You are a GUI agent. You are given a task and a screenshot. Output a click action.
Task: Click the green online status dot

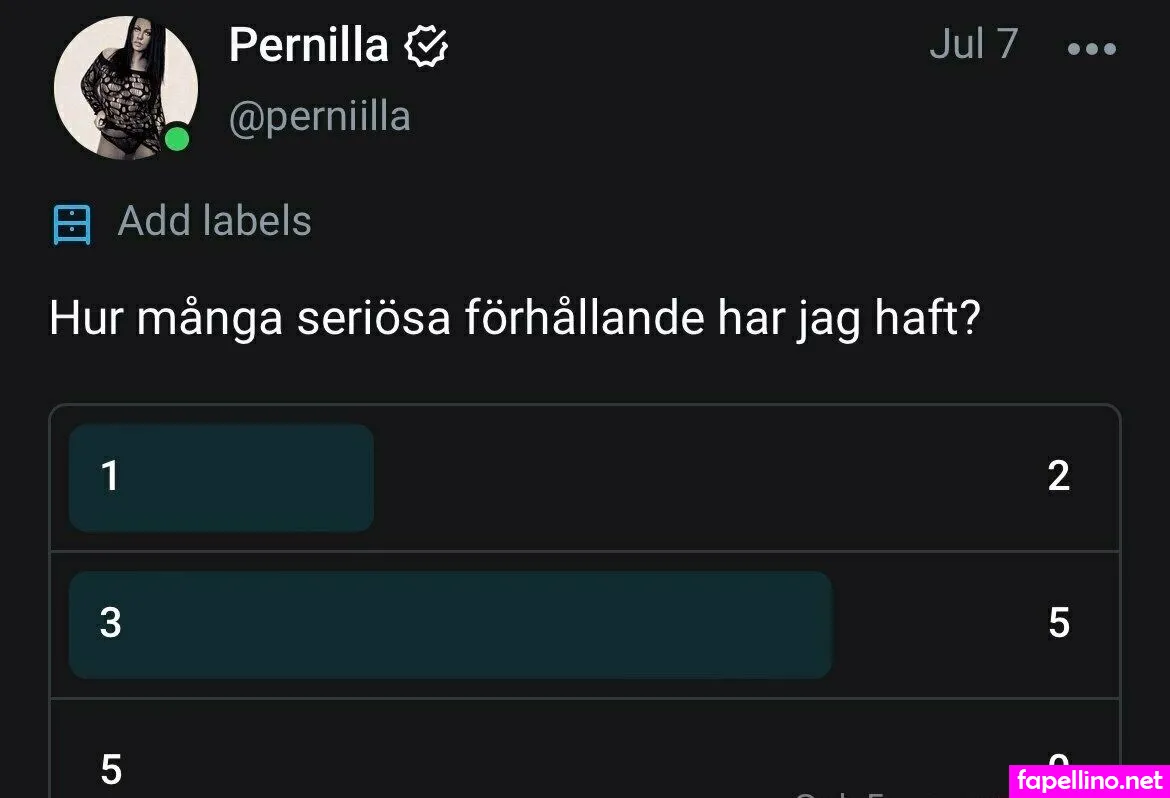pyautogui.click(x=177, y=139)
